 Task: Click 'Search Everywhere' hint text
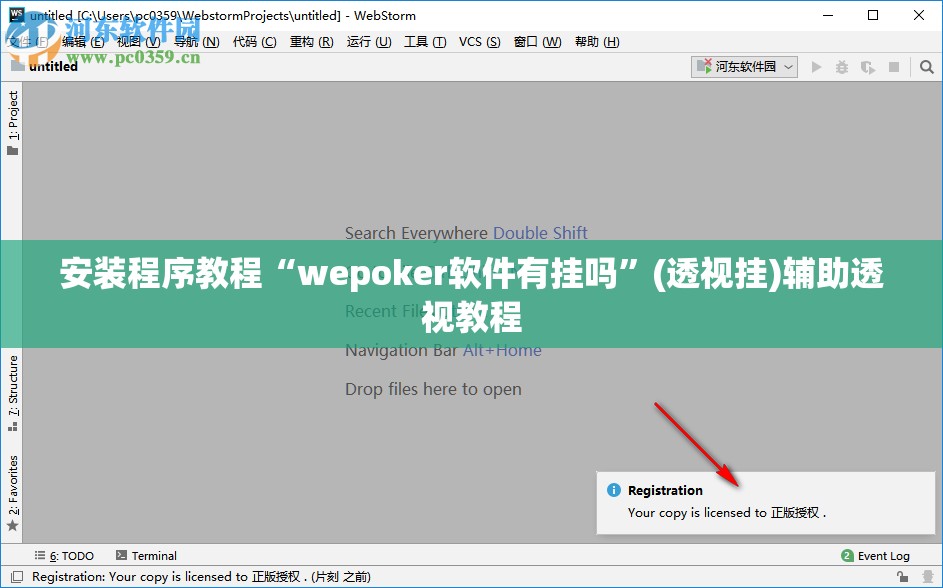tap(416, 233)
